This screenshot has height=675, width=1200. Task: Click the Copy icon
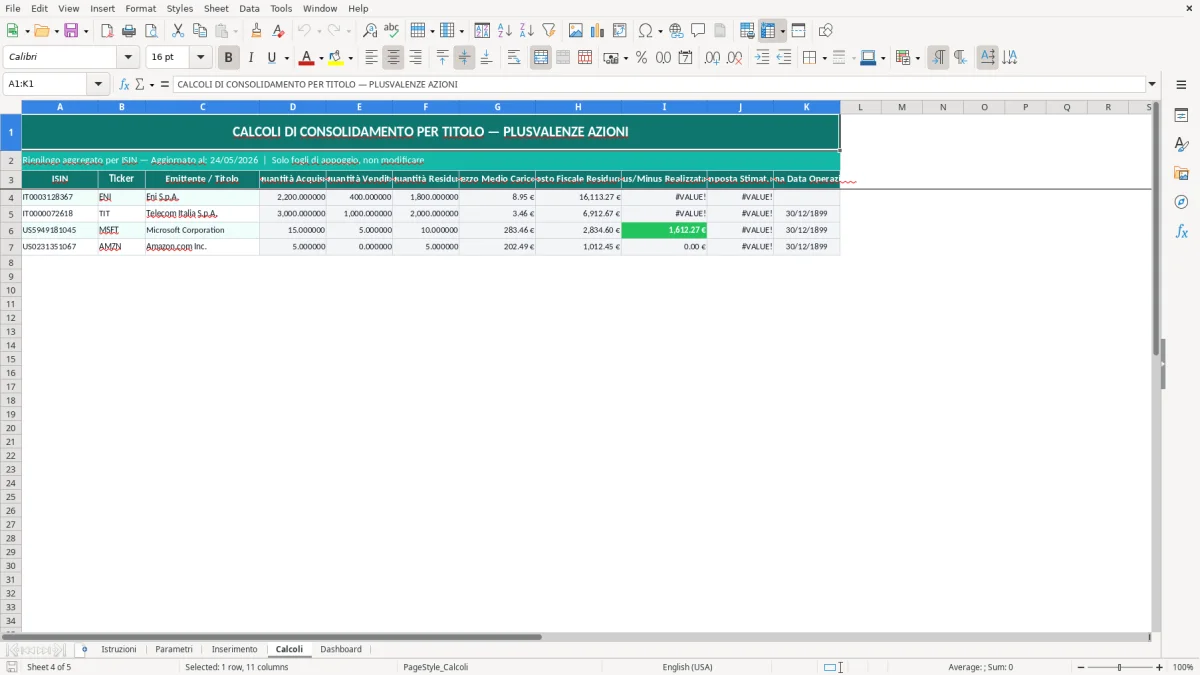(x=200, y=31)
